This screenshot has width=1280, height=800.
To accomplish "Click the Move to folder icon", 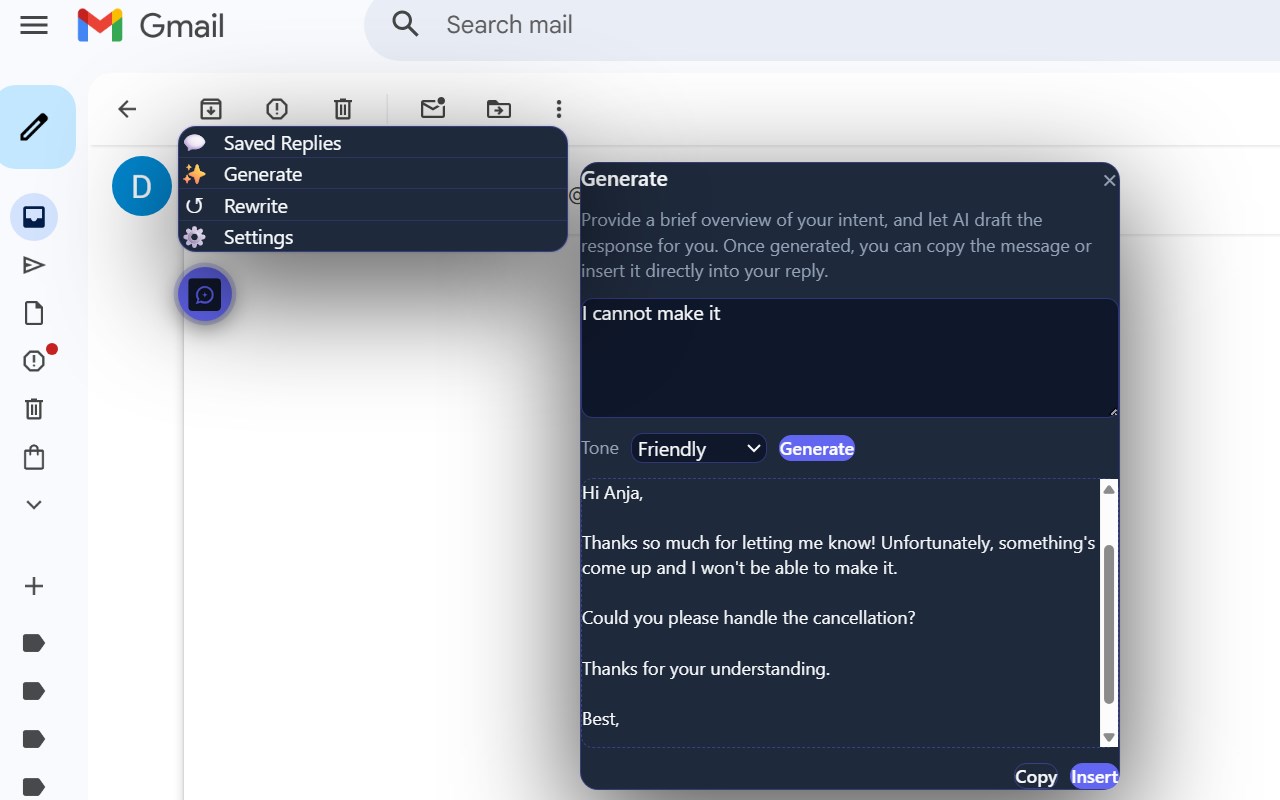I will pyautogui.click(x=499, y=109).
